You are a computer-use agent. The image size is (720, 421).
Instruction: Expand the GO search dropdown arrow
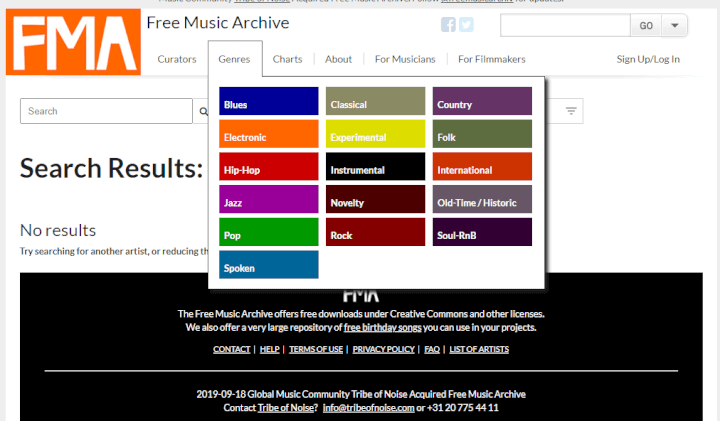pos(675,25)
